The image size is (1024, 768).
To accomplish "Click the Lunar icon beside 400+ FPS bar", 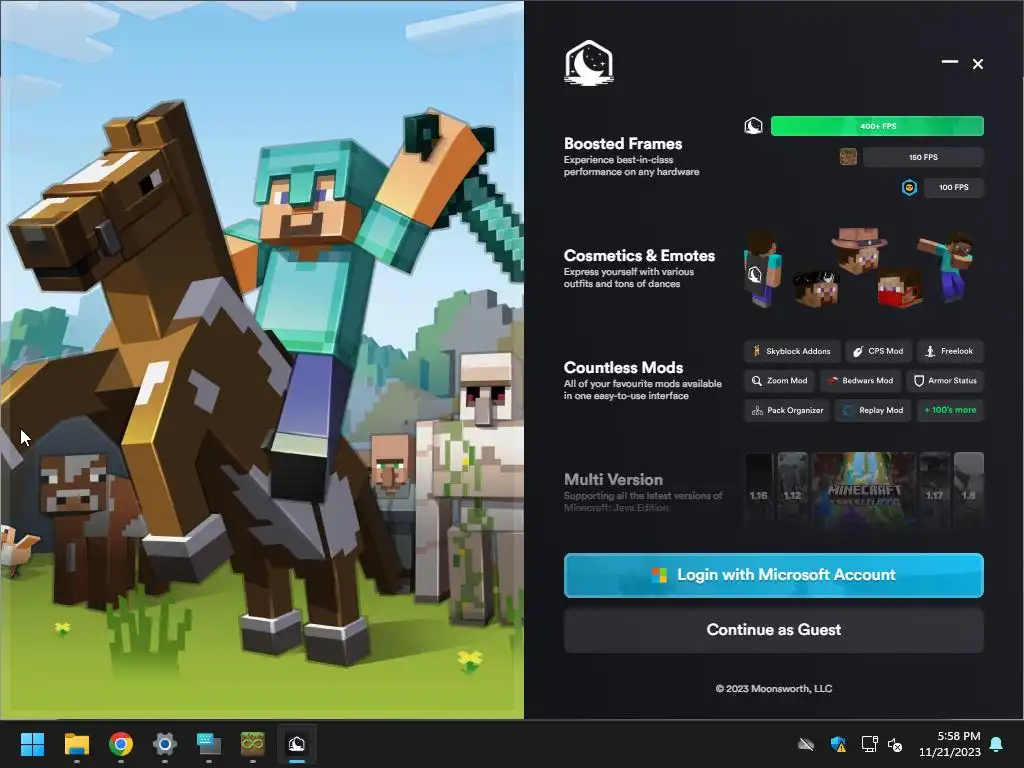I will point(753,125).
